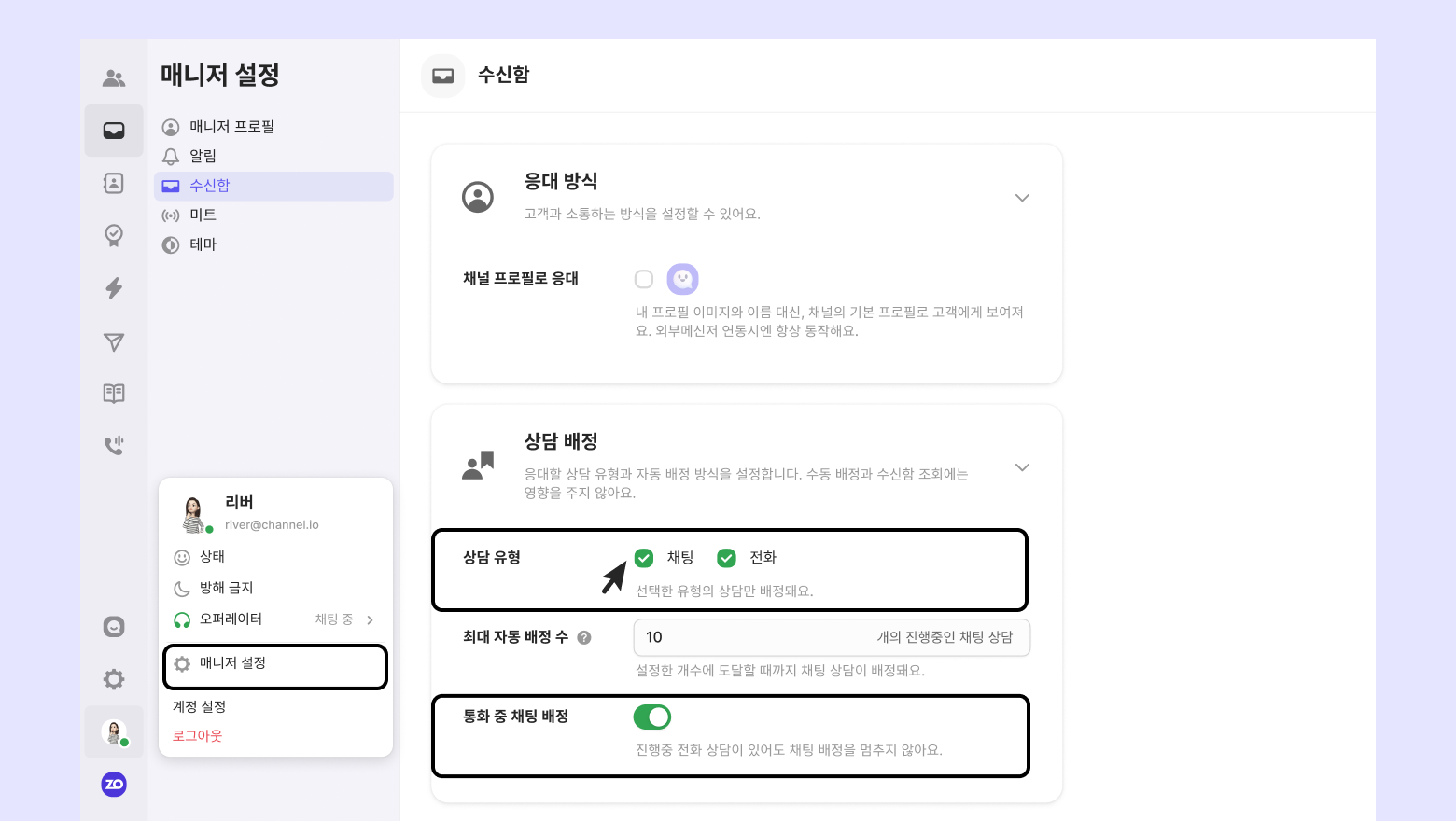This screenshot has width=1456, height=821.
Task: Open 계정 설정 from profile popup
Action: pyautogui.click(x=200, y=707)
